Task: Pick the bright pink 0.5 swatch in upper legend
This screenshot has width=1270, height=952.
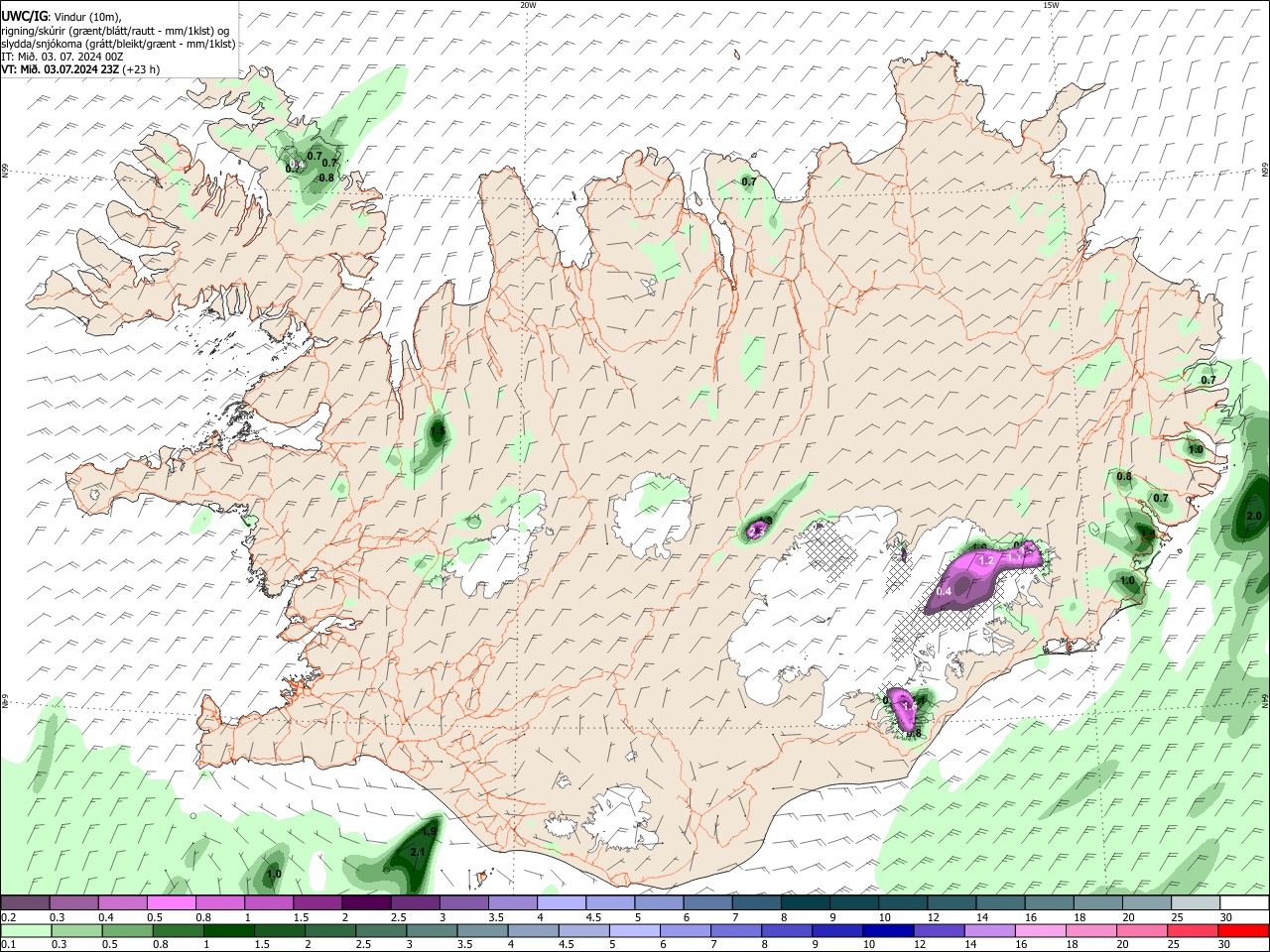Action: point(171,903)
